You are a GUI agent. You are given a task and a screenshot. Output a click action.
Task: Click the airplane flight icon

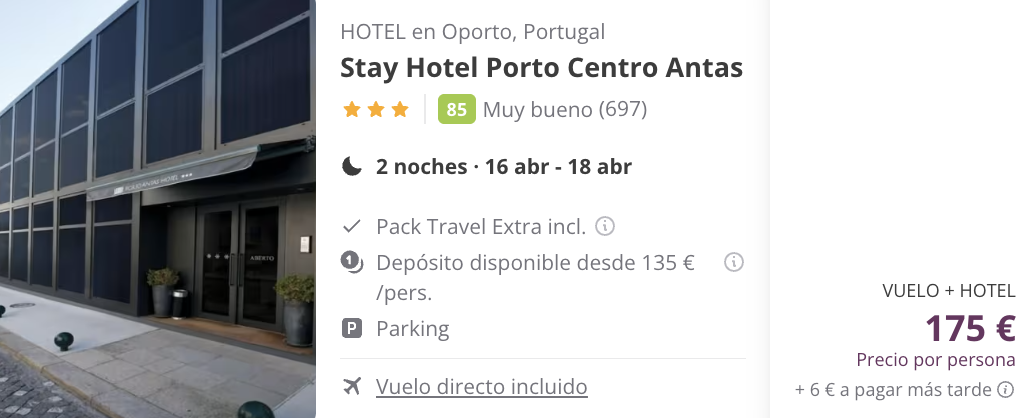pos(352,386)
